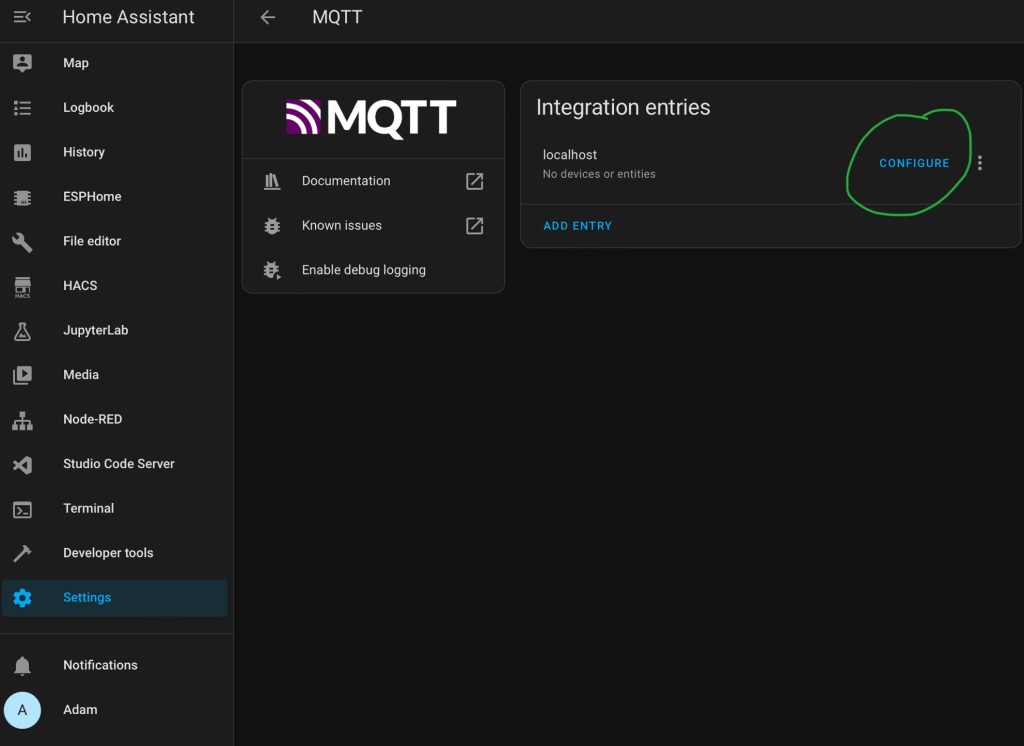This screenshot has height=746, width=1024.
Task: Enable debug logging for MQTT
Action: 363,269
